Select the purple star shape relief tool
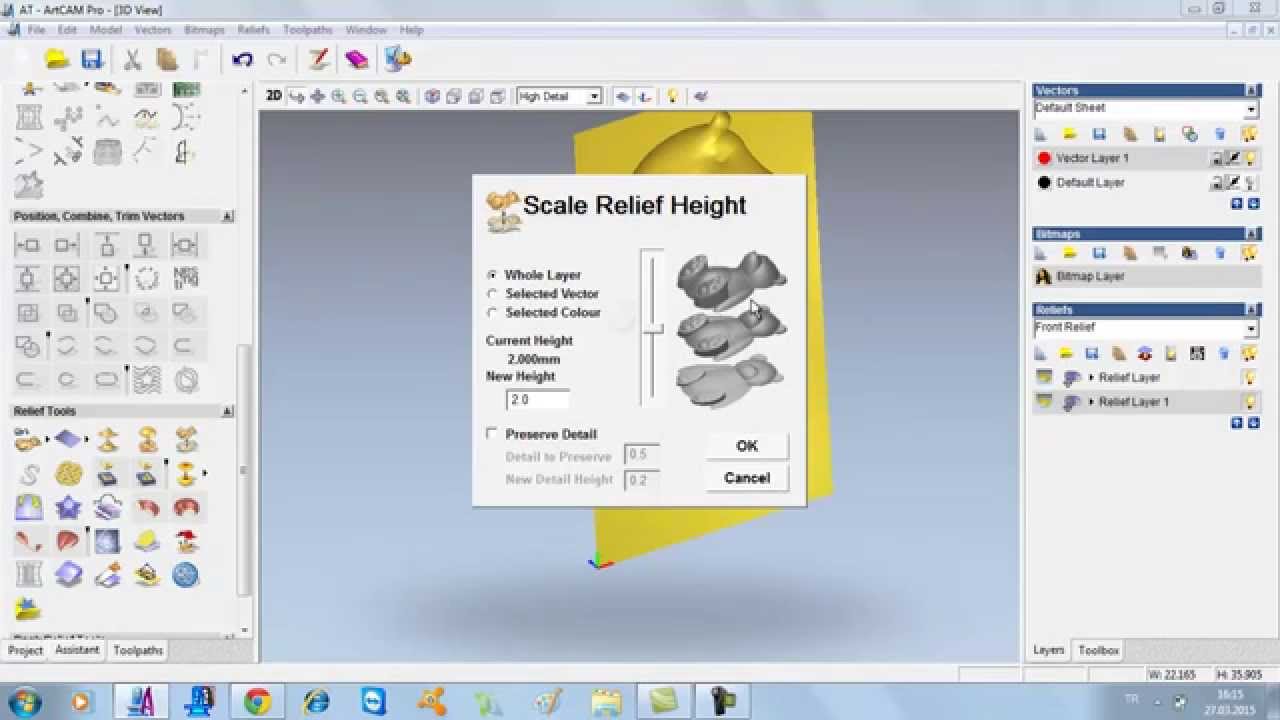Viewport: 1280px width, 720px height. click(68, 507)
